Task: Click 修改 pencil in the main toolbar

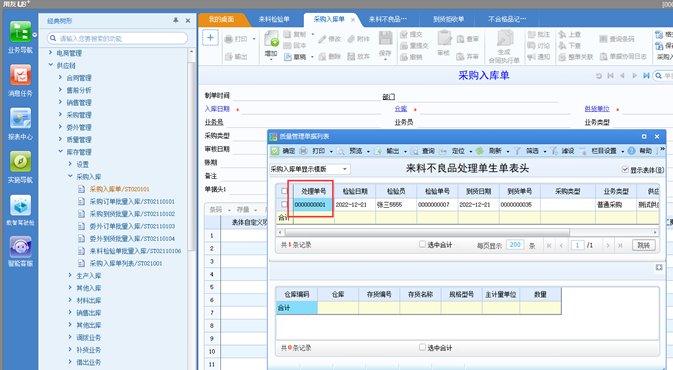Action: 330,39
